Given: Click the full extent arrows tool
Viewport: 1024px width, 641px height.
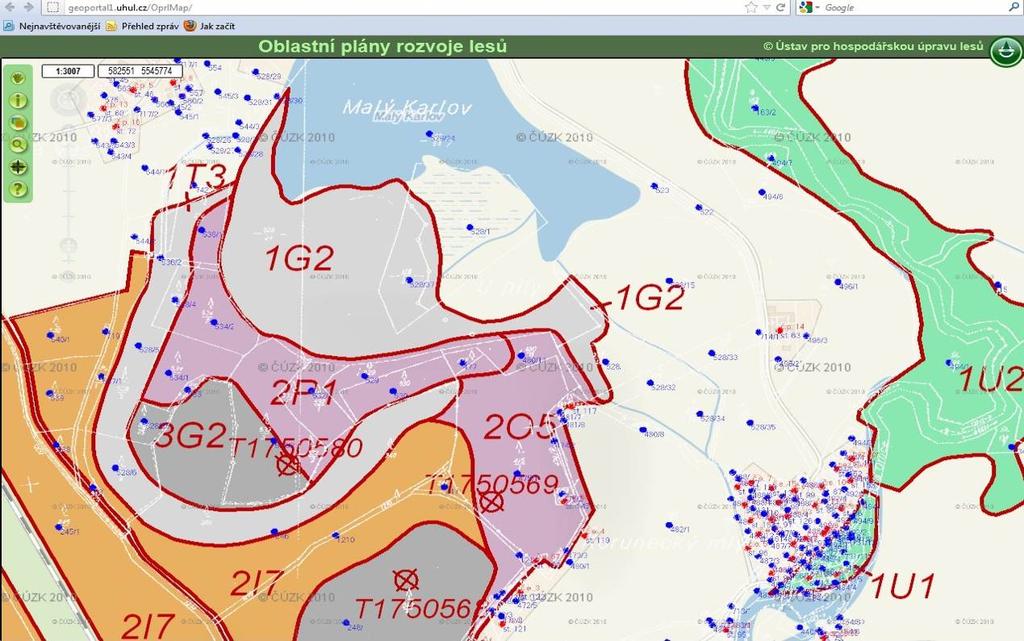Looking at the screenshot, I should click(x=18, y=167).
